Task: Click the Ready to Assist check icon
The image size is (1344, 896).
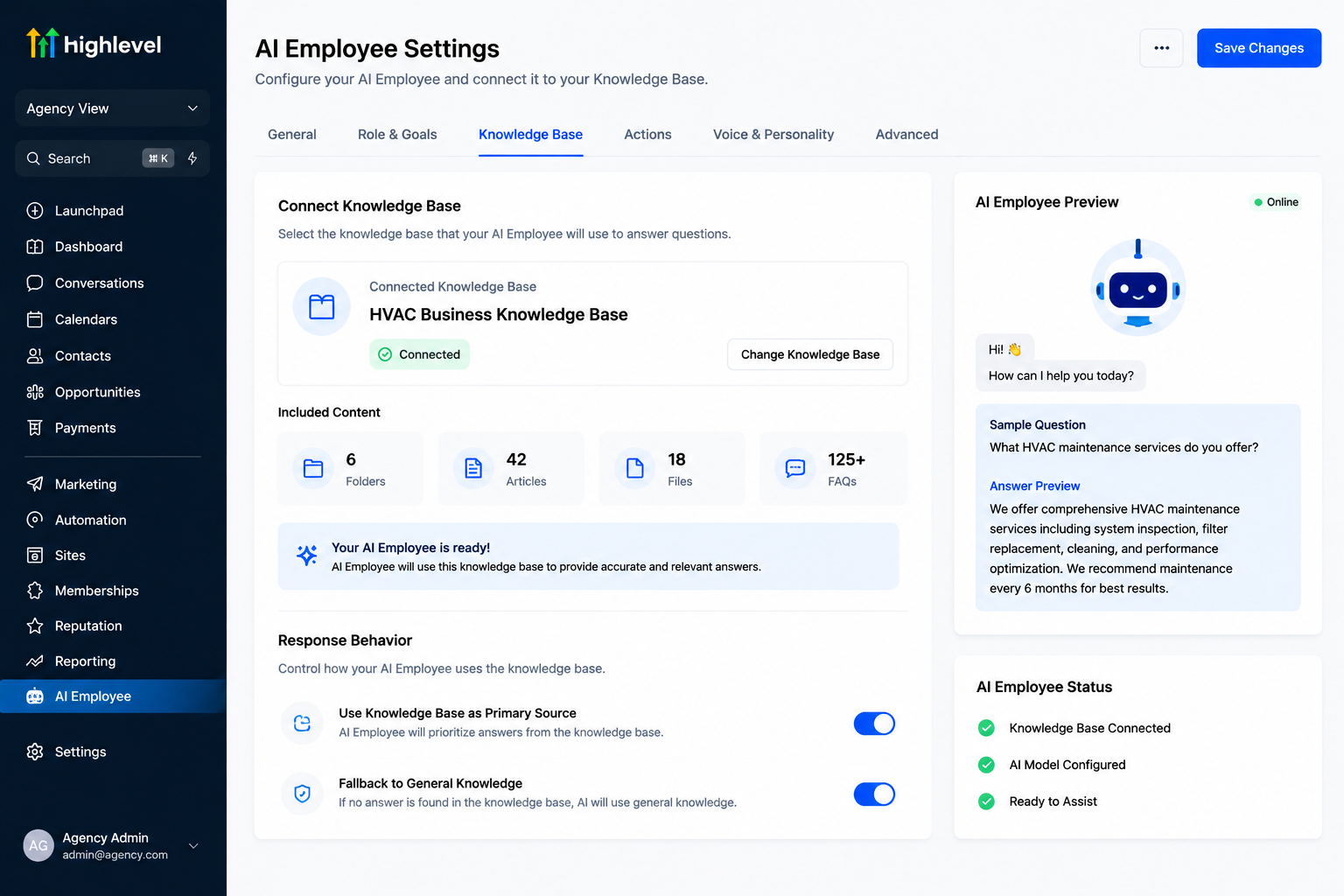Action: coord(986,801)
